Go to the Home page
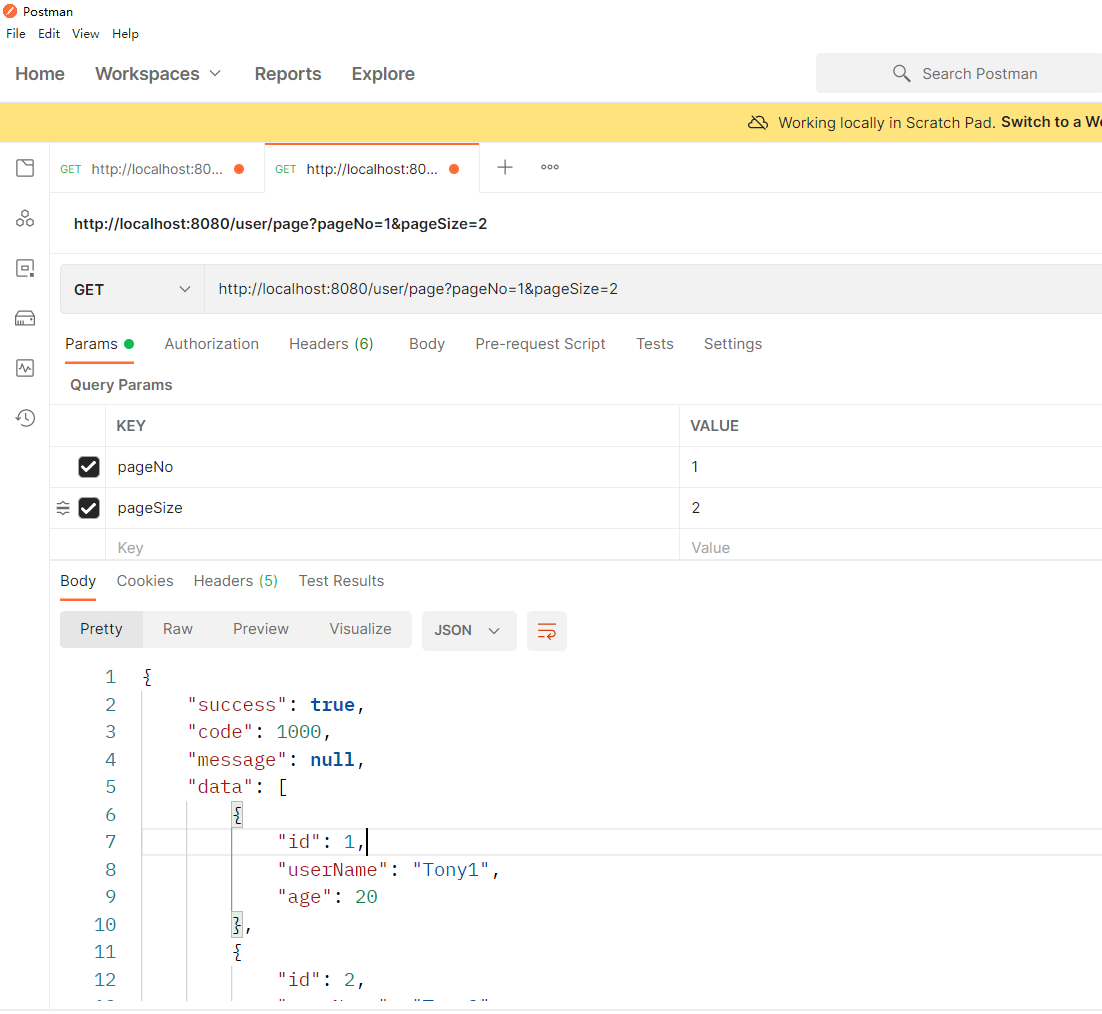 (x=40, y=74)
